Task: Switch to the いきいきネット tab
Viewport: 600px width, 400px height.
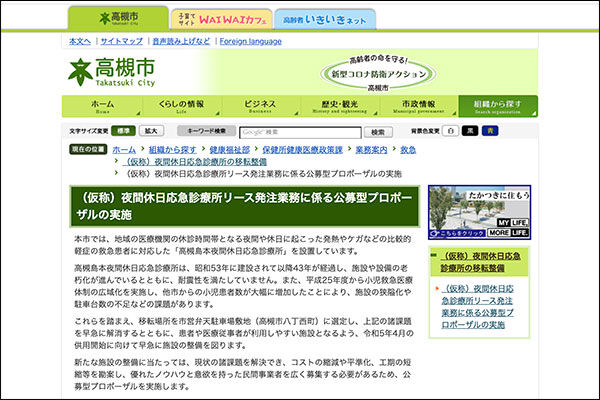Action: coord(325,20)
